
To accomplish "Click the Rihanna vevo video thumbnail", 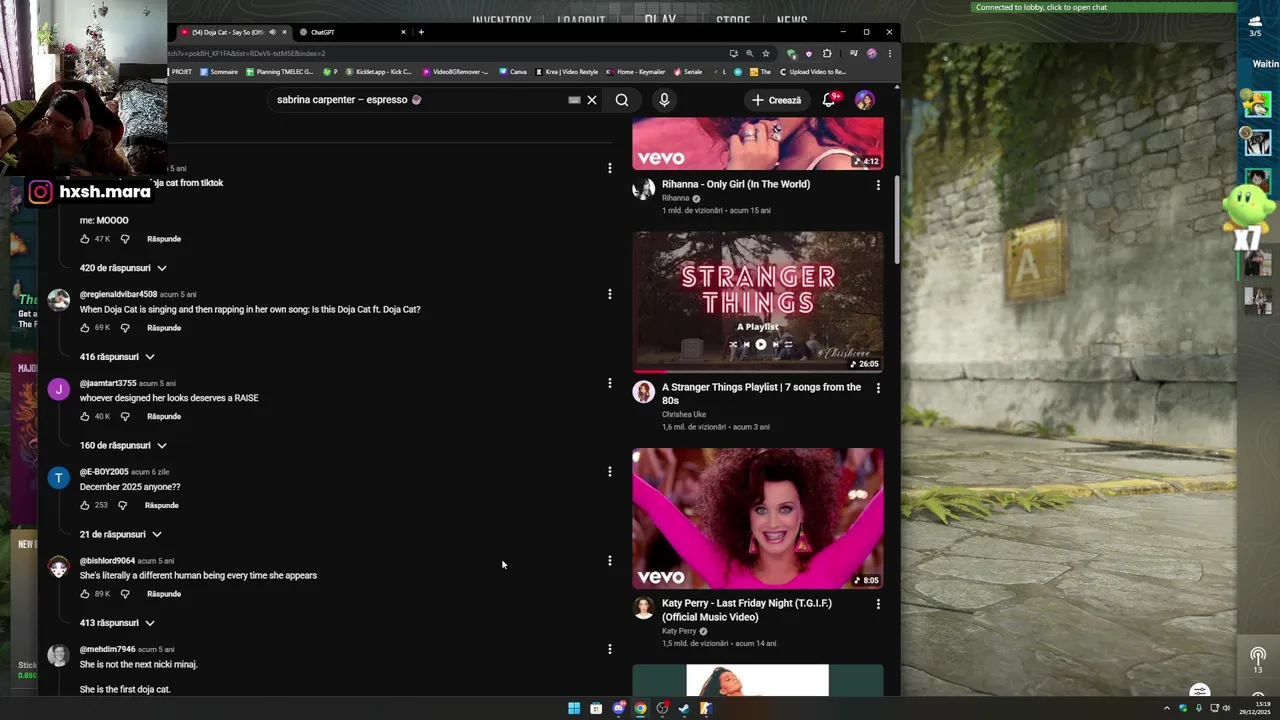I will 758,143.
